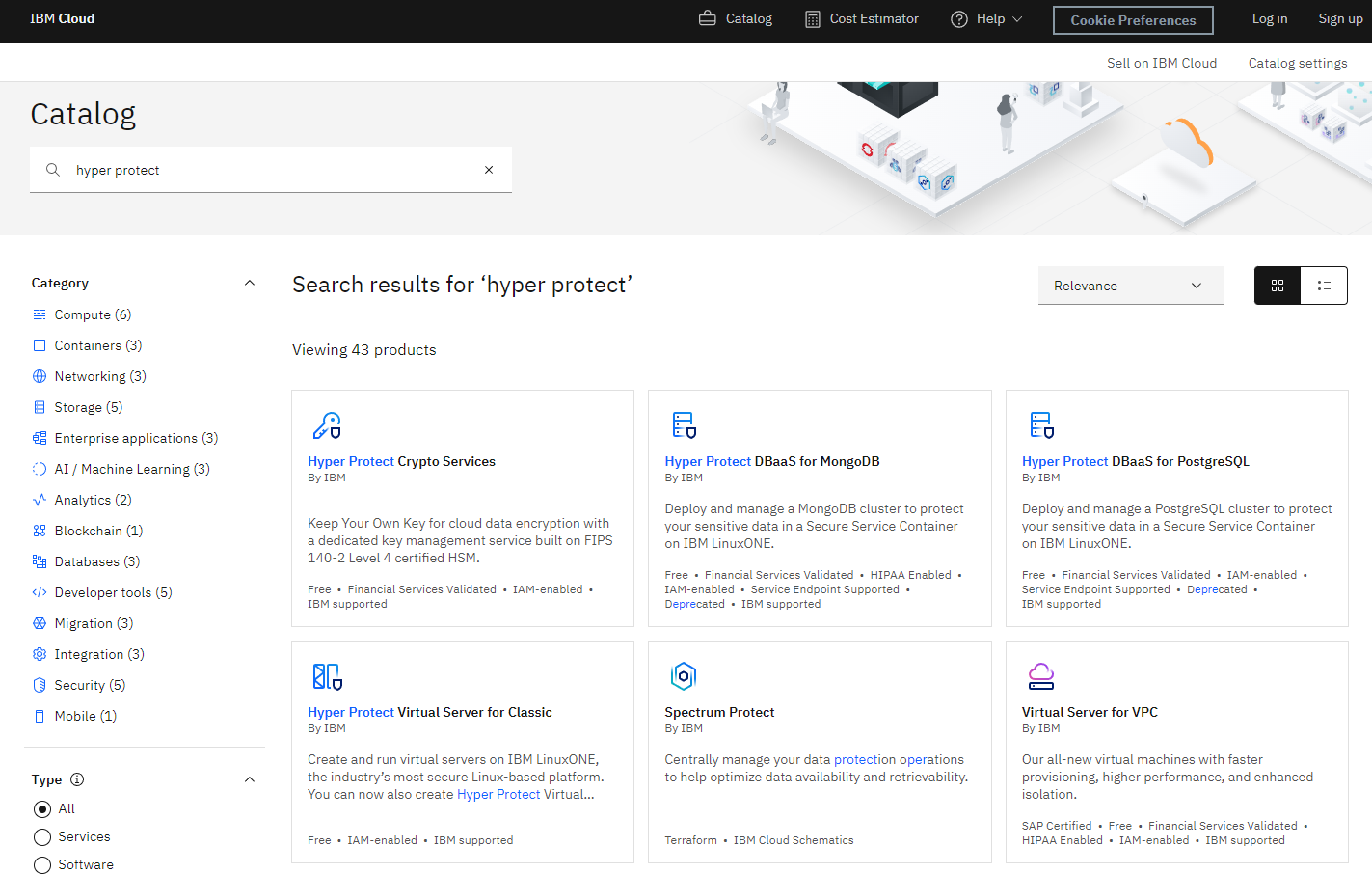Click the Databases category icon
Image resolution: width=1372 pixels, height=874 pixels.
(x=40, y=561)
